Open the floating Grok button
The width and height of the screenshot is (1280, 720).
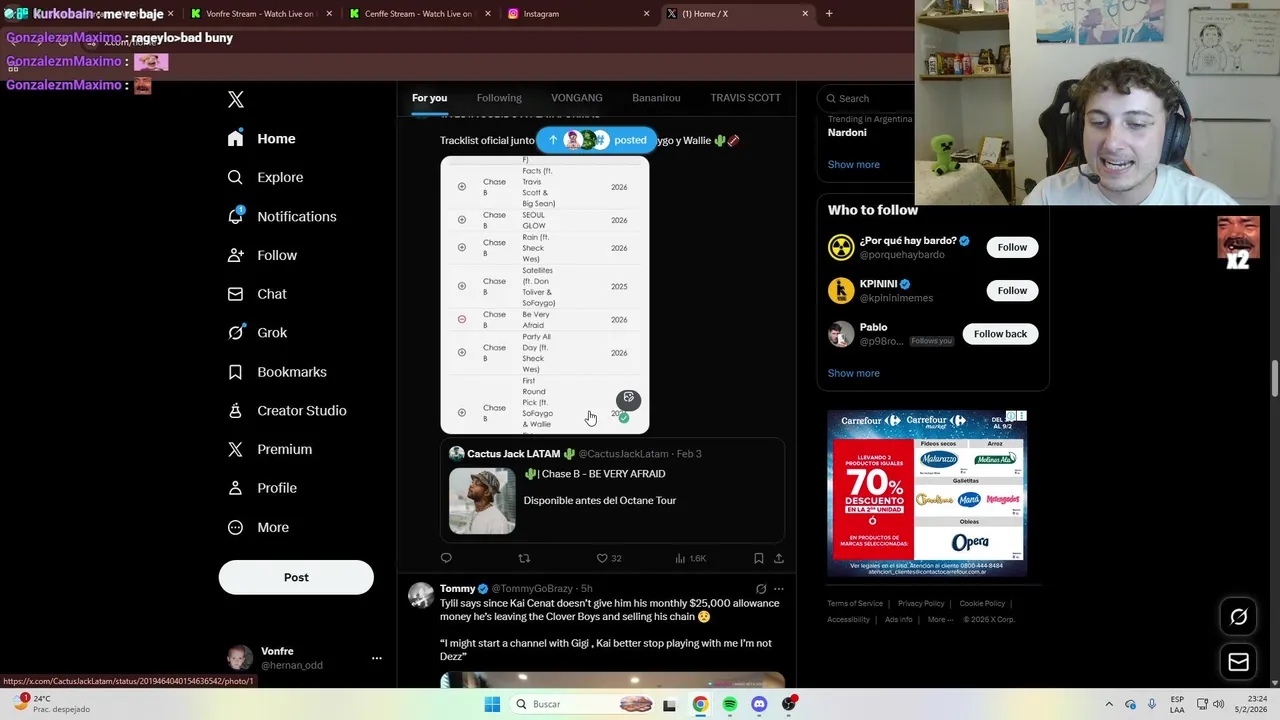pyautogui.click(x=1238, y=617)
